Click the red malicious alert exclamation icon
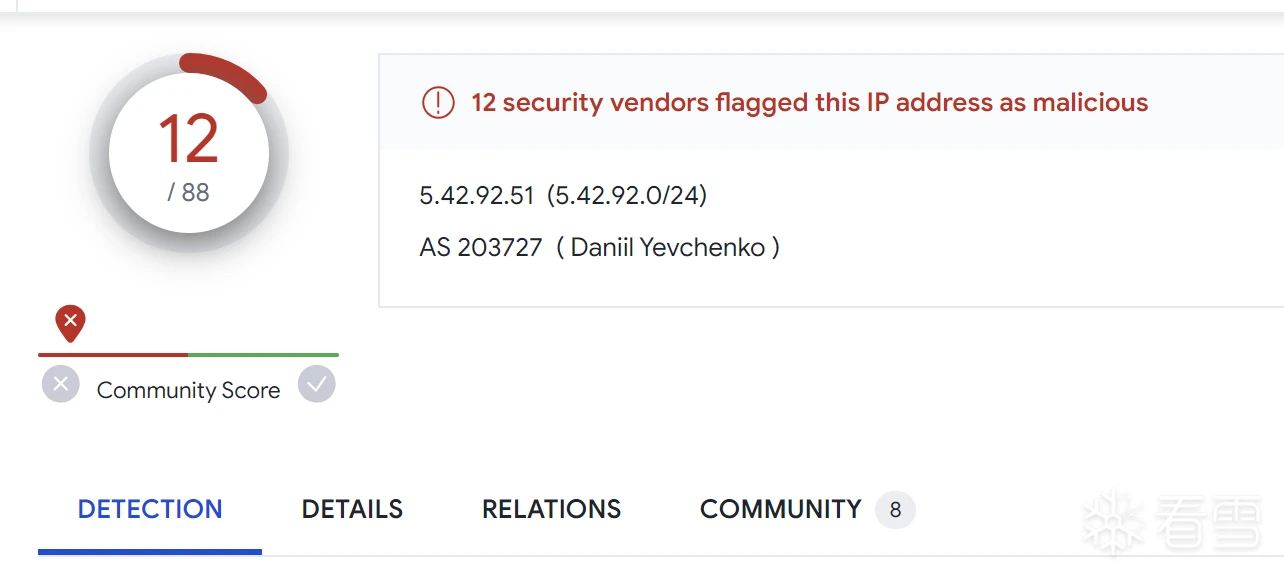The height and width of the screenshot is (582, 1284). (438, 102)
